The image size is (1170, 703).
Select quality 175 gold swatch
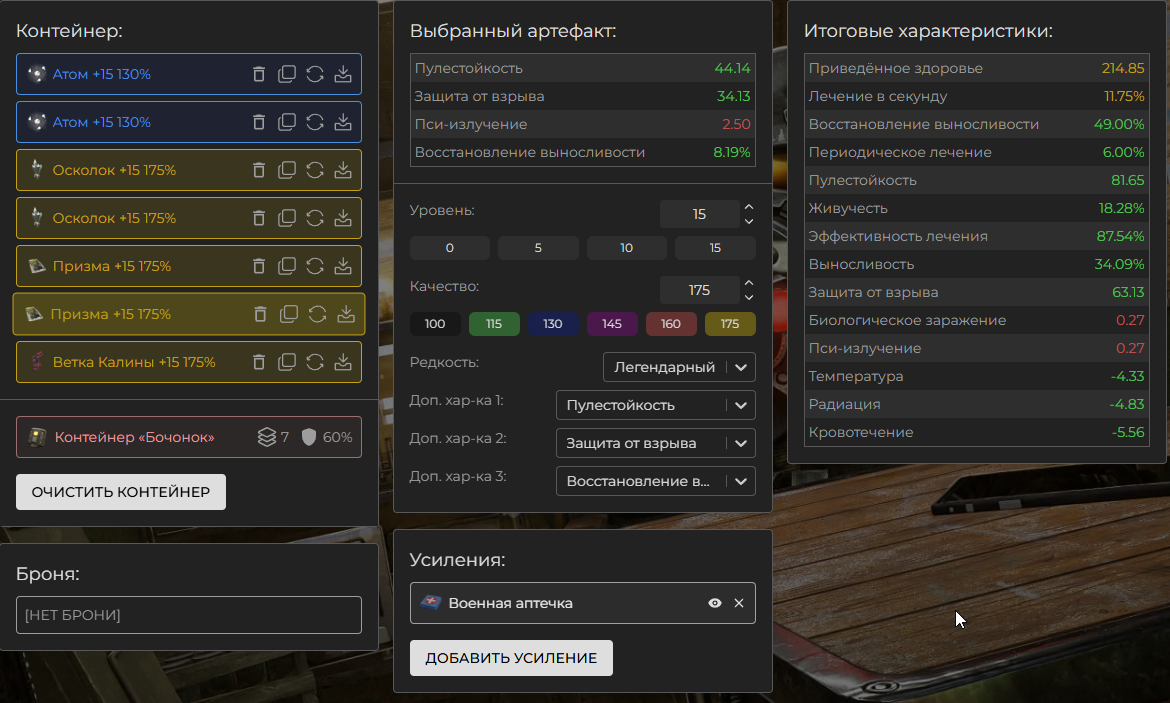point(730,324)
